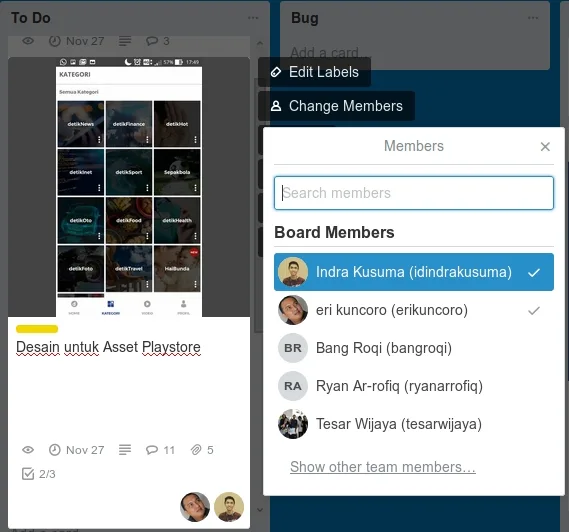This screenshot has height=532, width=569.
Task: Click the description lines icon on Playstore card
Action: [125, 450]
